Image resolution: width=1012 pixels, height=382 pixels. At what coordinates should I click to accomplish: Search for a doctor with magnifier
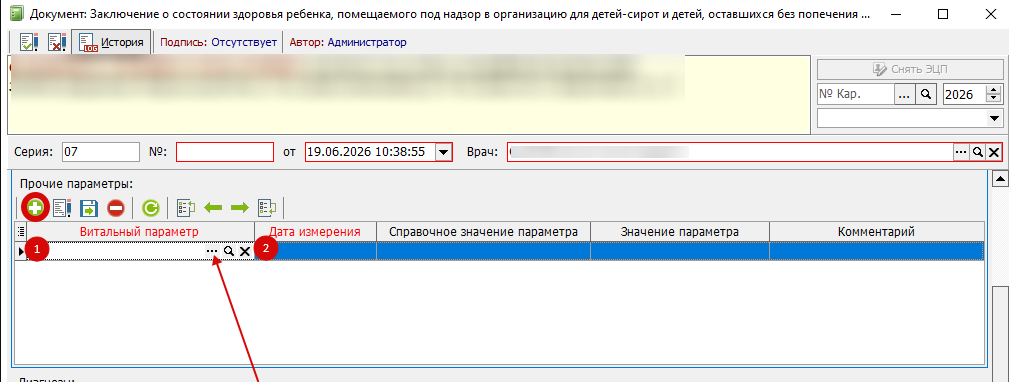(x=978, y=152)
